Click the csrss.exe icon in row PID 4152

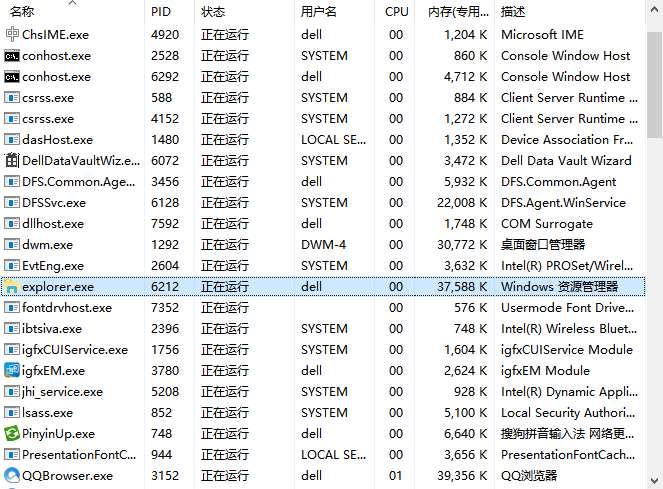pyautogui.click(x=12, y=118)
